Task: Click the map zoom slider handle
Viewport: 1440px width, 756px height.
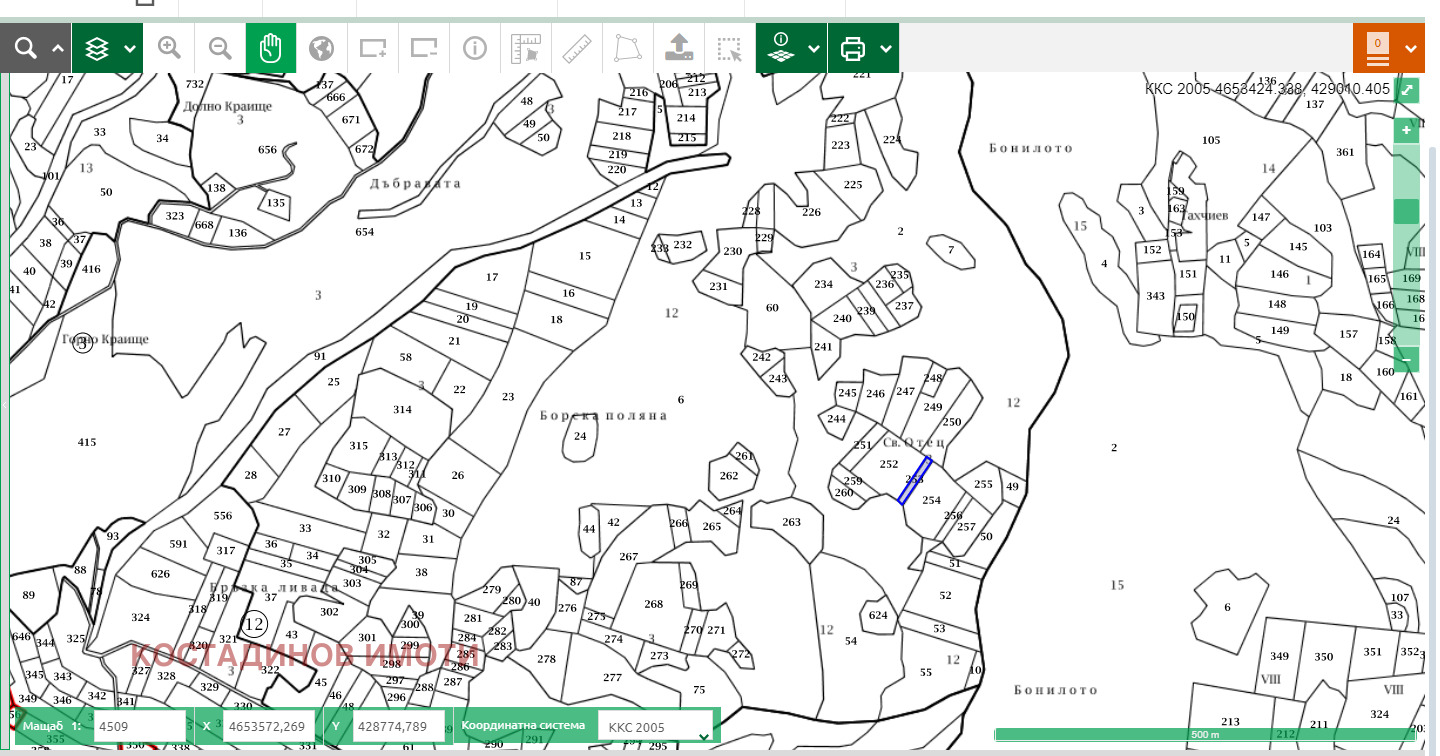Action: coord(1407,211)
